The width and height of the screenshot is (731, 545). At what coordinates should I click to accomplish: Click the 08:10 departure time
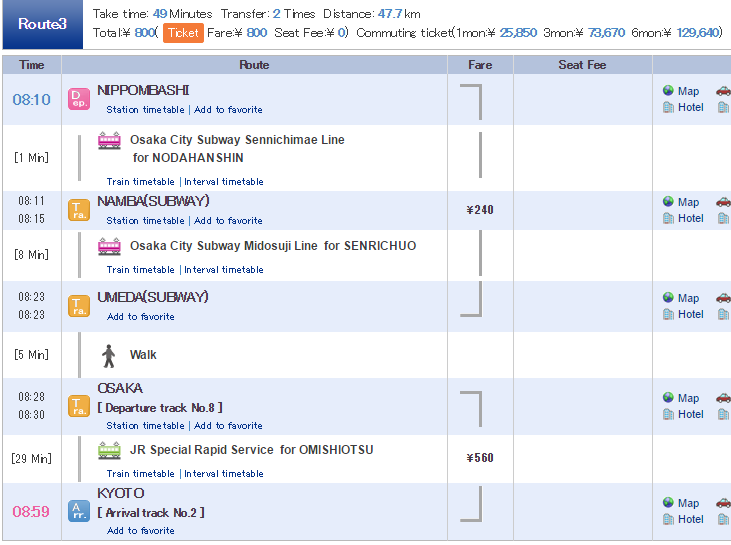[31, 100]
